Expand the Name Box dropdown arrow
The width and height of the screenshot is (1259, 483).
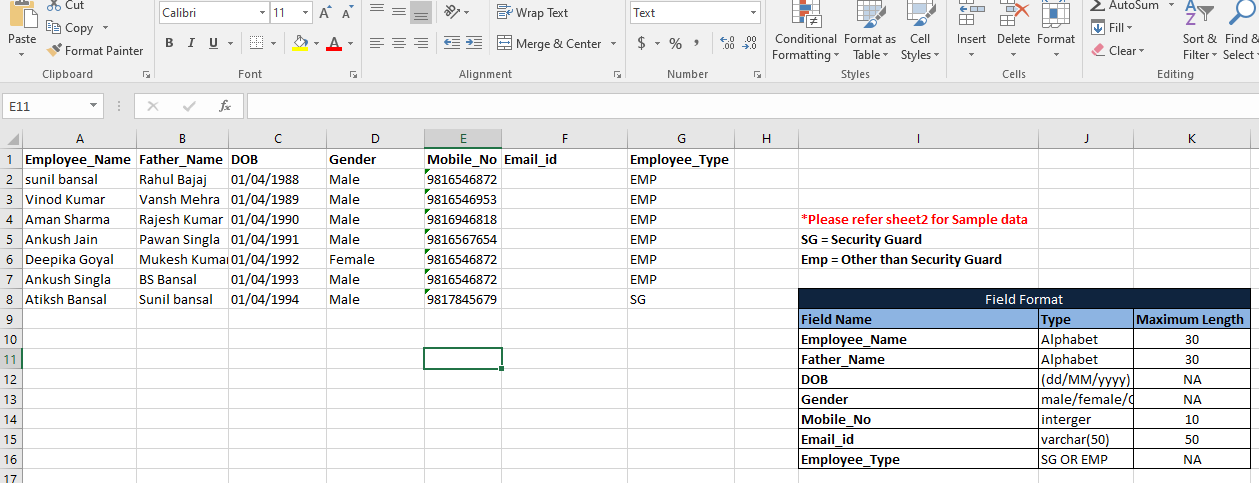94,106
